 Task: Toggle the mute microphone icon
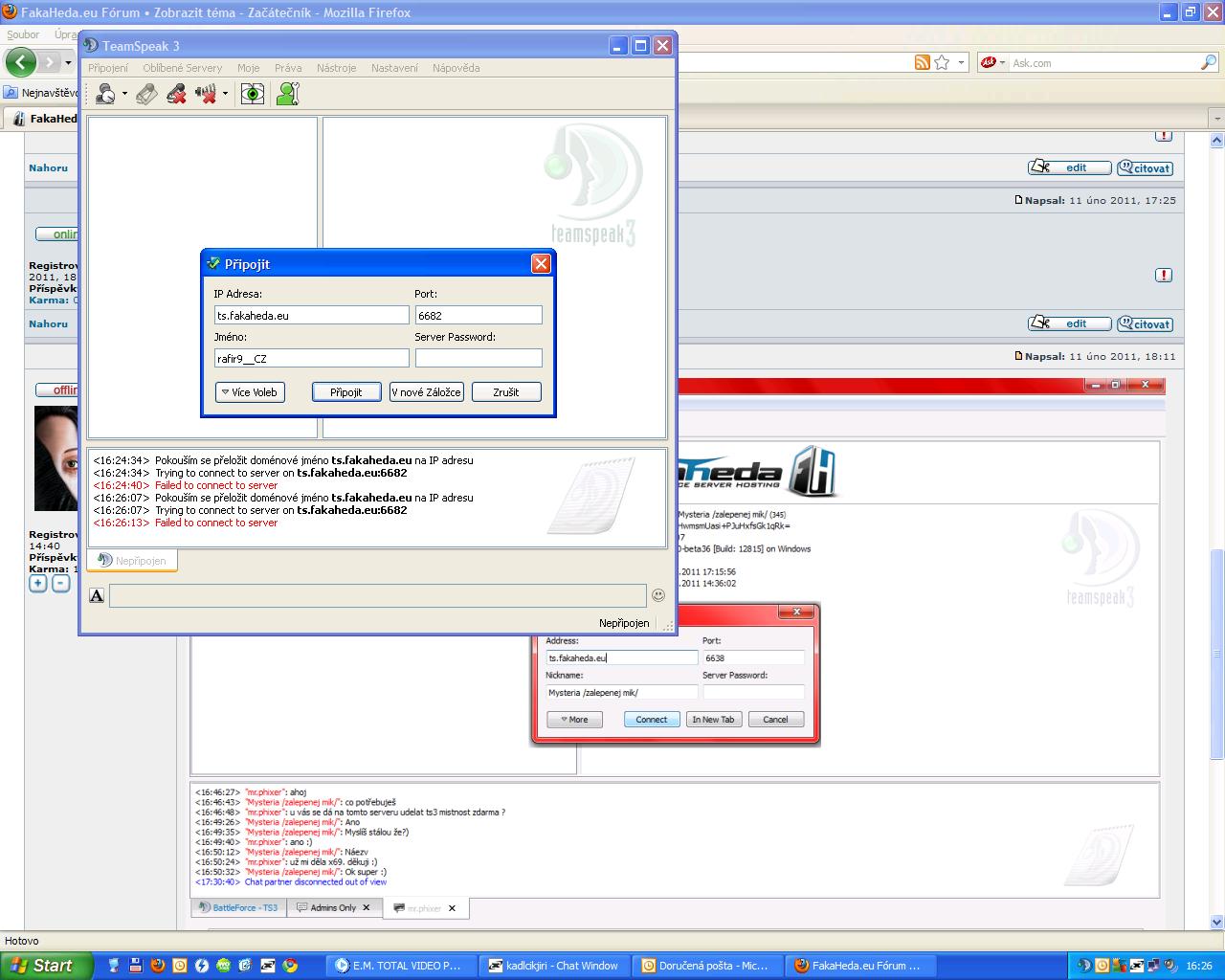click(176, 94)
